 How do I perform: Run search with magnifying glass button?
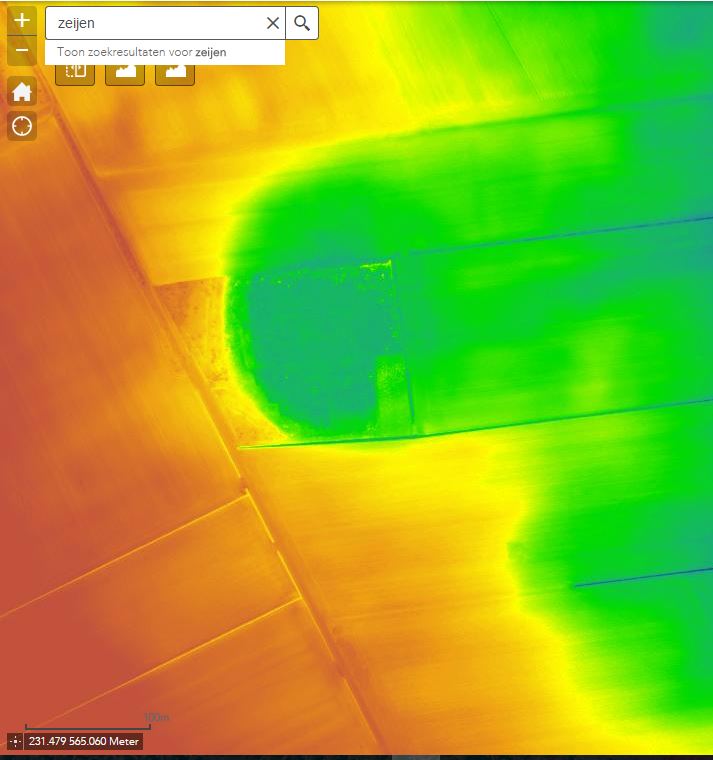pyautogui.click(x=302, y=23)
